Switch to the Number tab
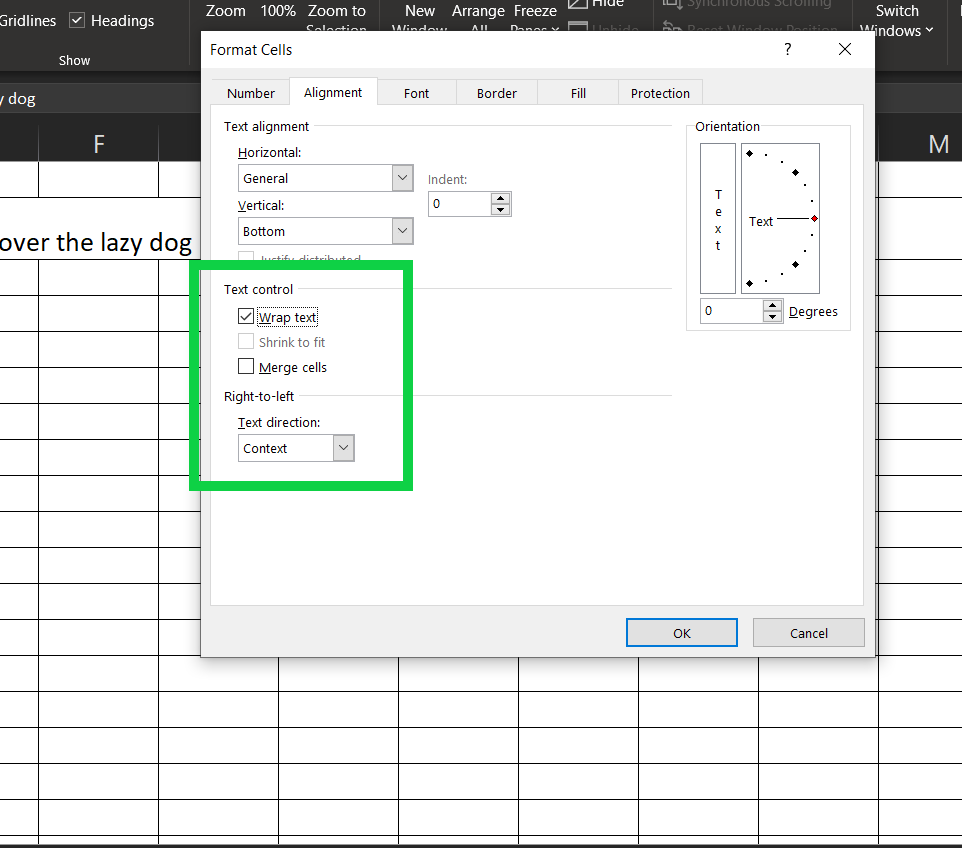Screen dimensions: 962x848 250,93
